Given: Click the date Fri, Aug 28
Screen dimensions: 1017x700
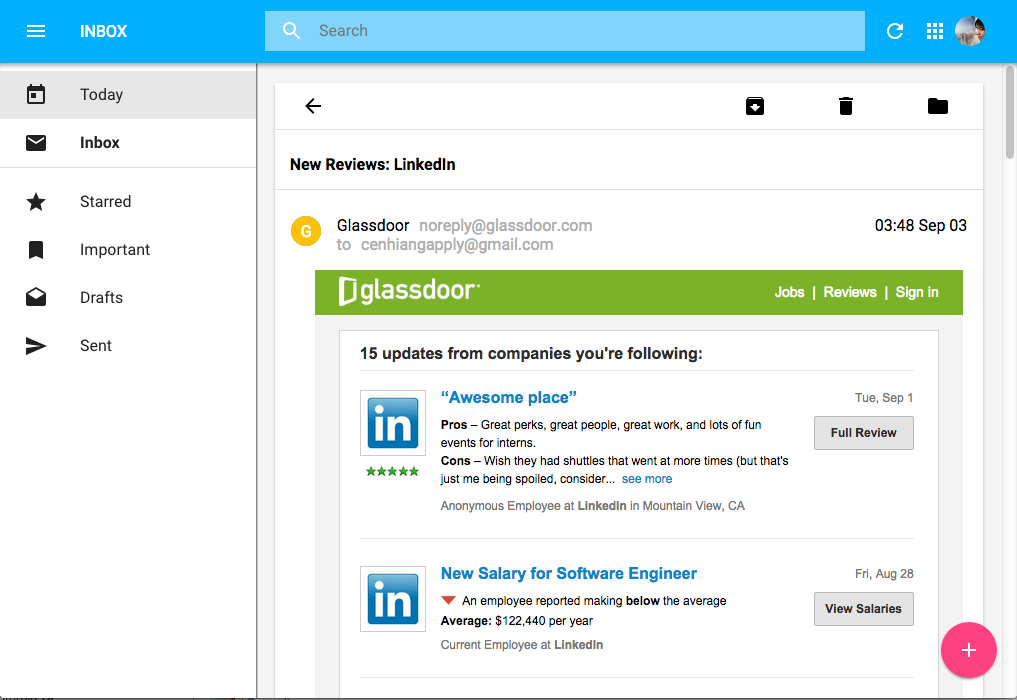Looking at the screenshot, I should (883, 573).
